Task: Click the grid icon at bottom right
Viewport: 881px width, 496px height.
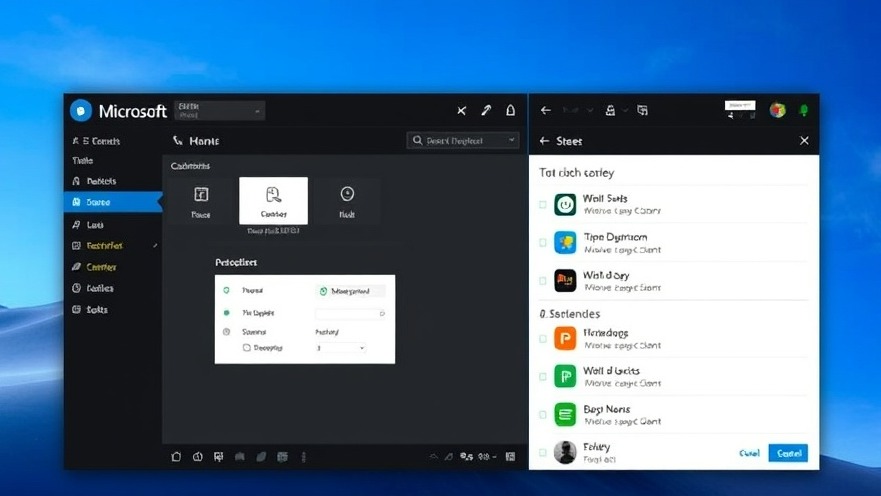Action: pyautogui.click(x=510, y=457)
